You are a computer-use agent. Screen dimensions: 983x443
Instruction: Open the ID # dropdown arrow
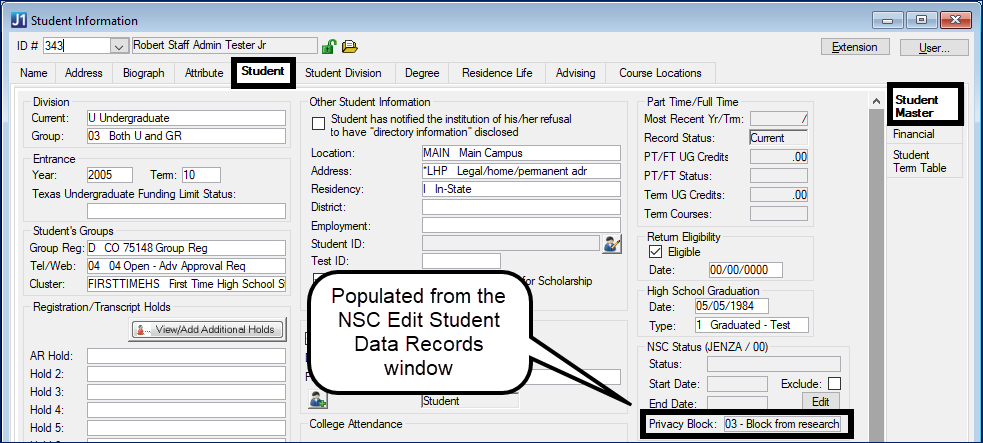pos(119,46)
